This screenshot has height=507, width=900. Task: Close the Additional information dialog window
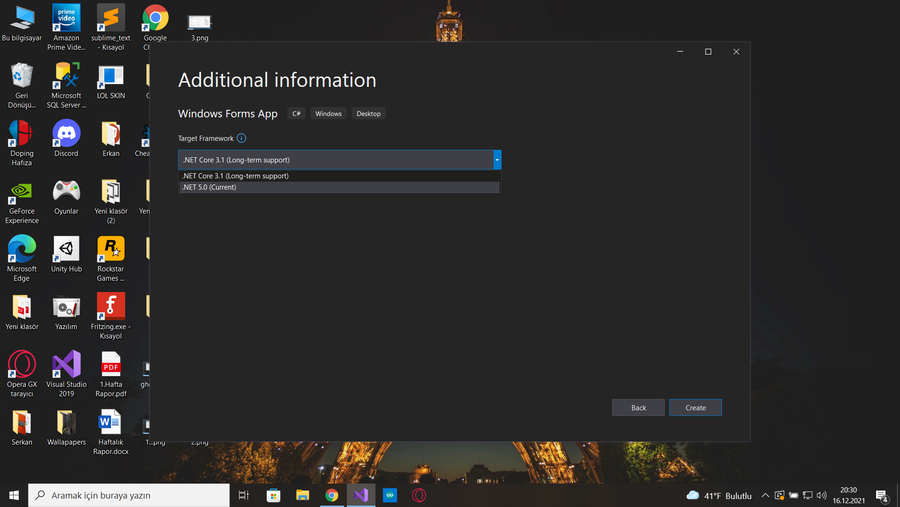(737, 52)
